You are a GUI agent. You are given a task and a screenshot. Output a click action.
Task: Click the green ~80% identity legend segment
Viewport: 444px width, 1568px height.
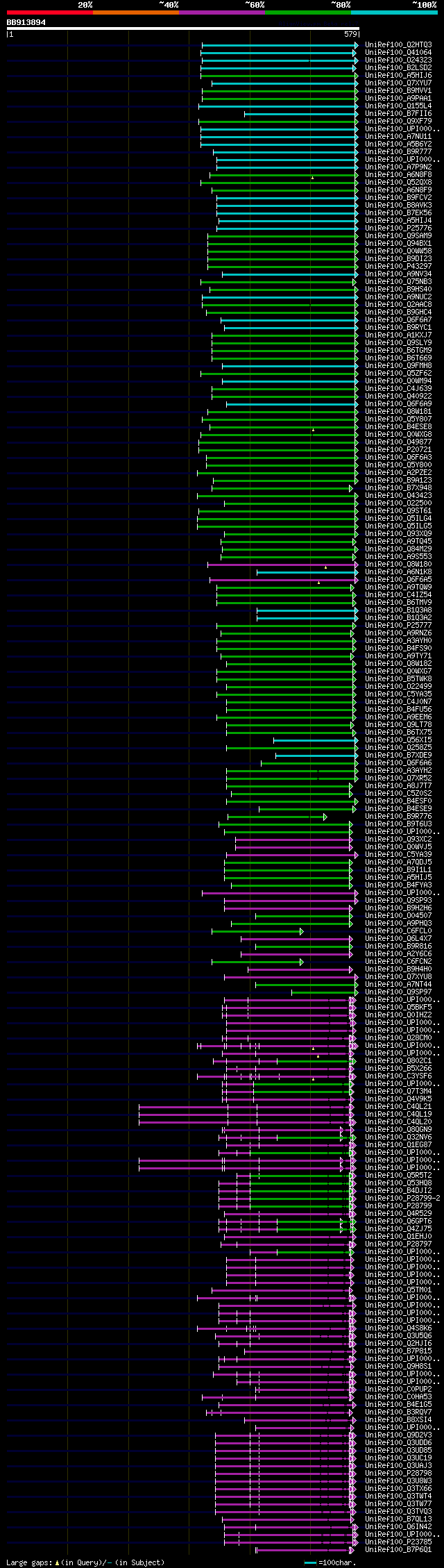(x=307, y=12)
